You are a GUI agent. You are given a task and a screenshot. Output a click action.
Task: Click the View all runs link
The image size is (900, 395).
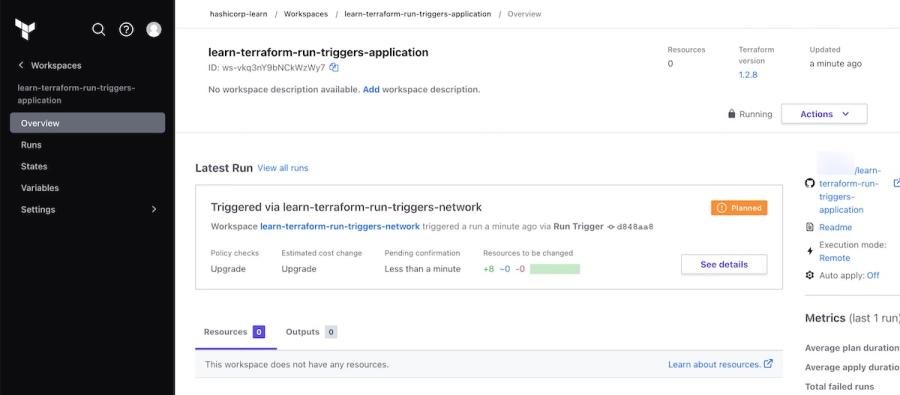[x=283, y=168]
